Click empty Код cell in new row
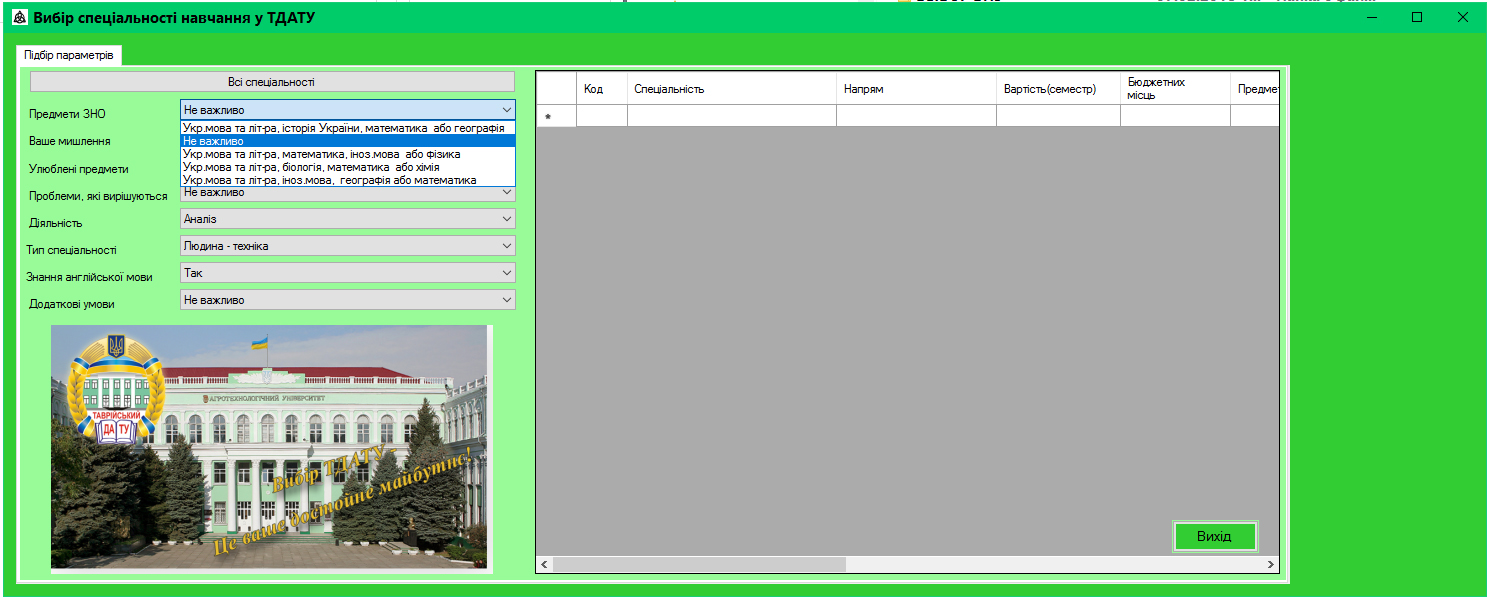1491x597 pixels. click(x=602, y=116)
